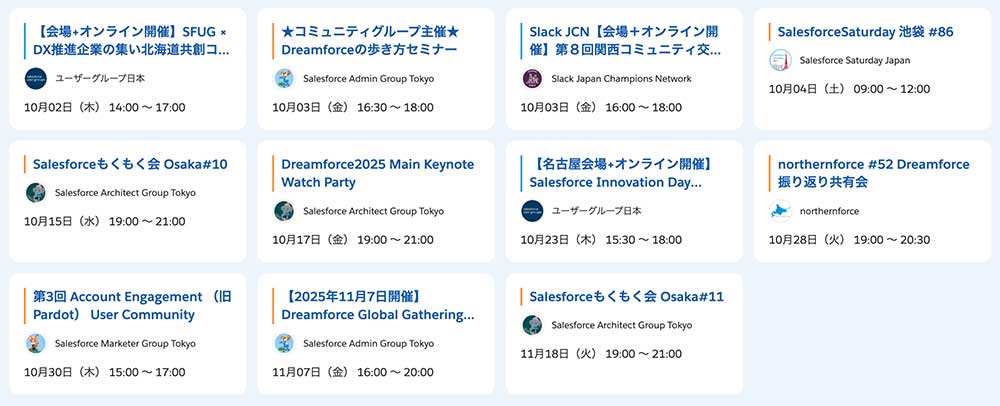Click ユーザーグループ日本 icon on 名古屋会場 card
Viewport: 1000px width, 406px height.
(x=533, y=210)
